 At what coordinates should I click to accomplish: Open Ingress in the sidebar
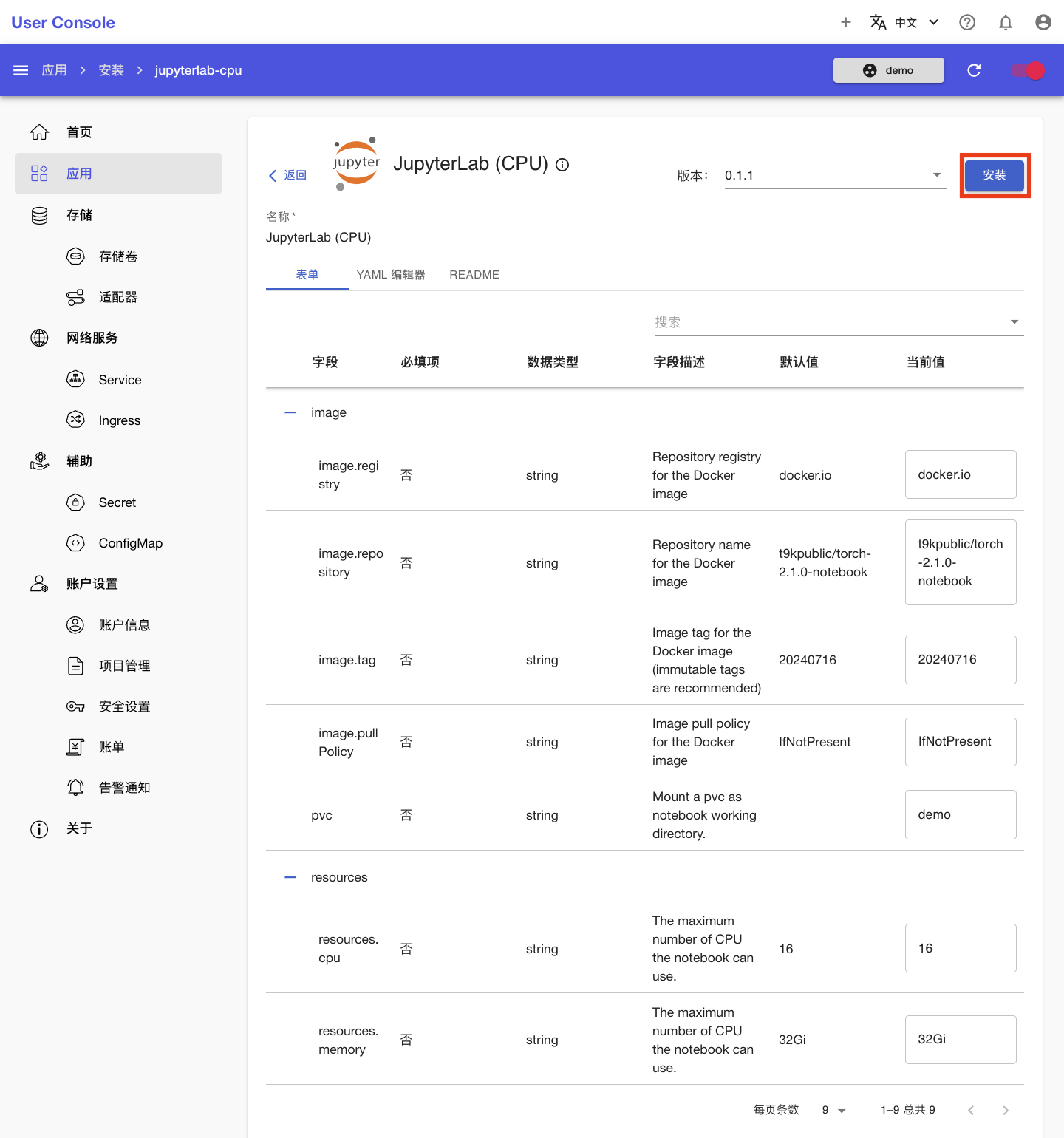click(118, 420)
